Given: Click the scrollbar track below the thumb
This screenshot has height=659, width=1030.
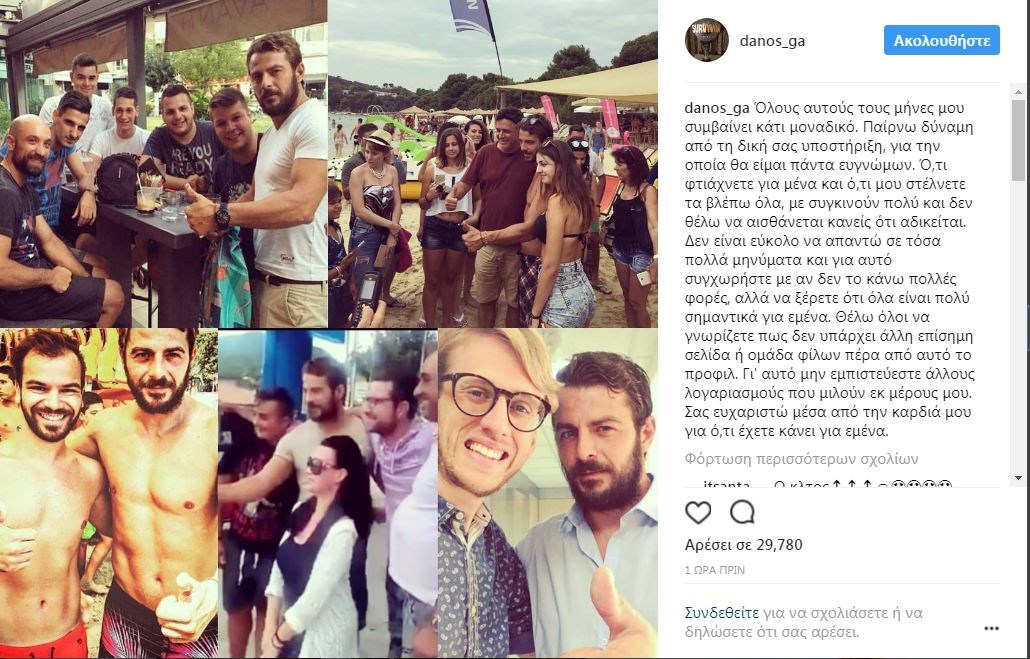Looking at the screenshot, I should click(x=1018, y=325).
